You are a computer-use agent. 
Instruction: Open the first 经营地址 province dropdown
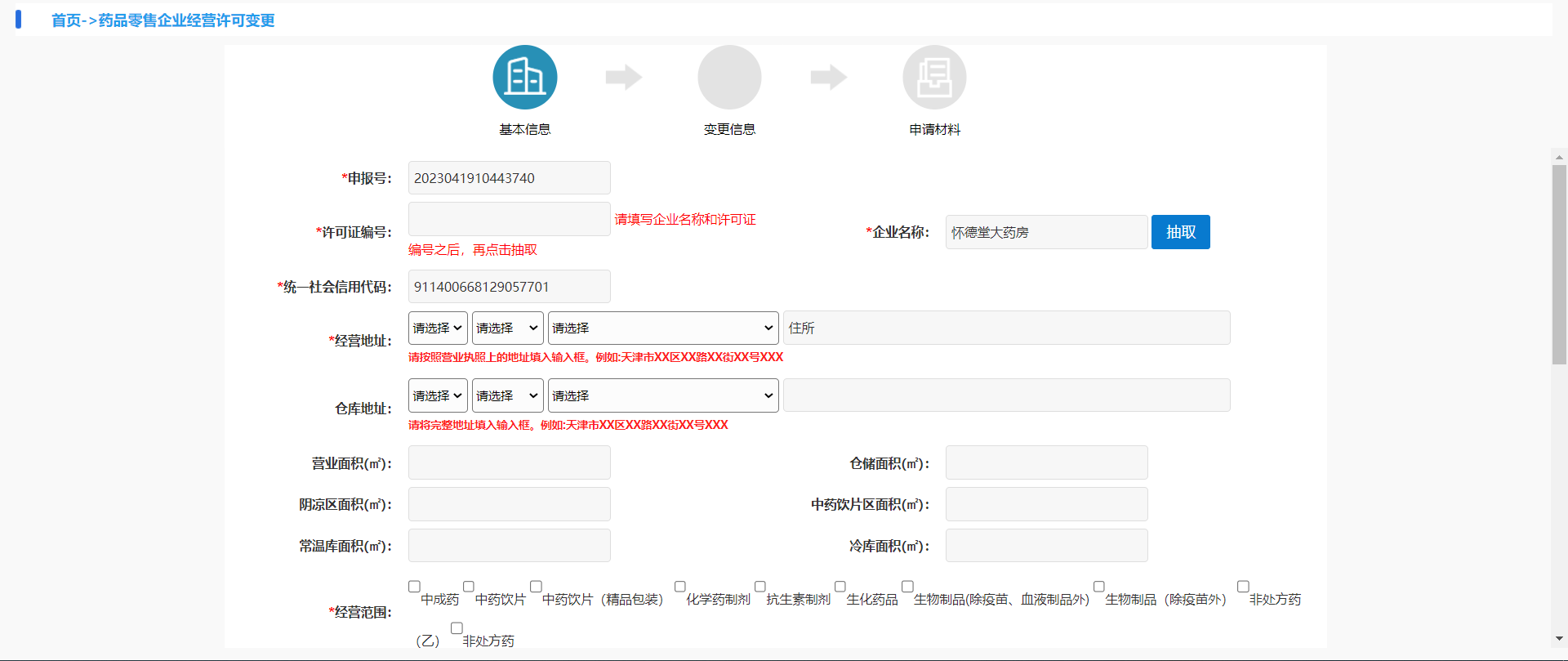tap(438, 328)
